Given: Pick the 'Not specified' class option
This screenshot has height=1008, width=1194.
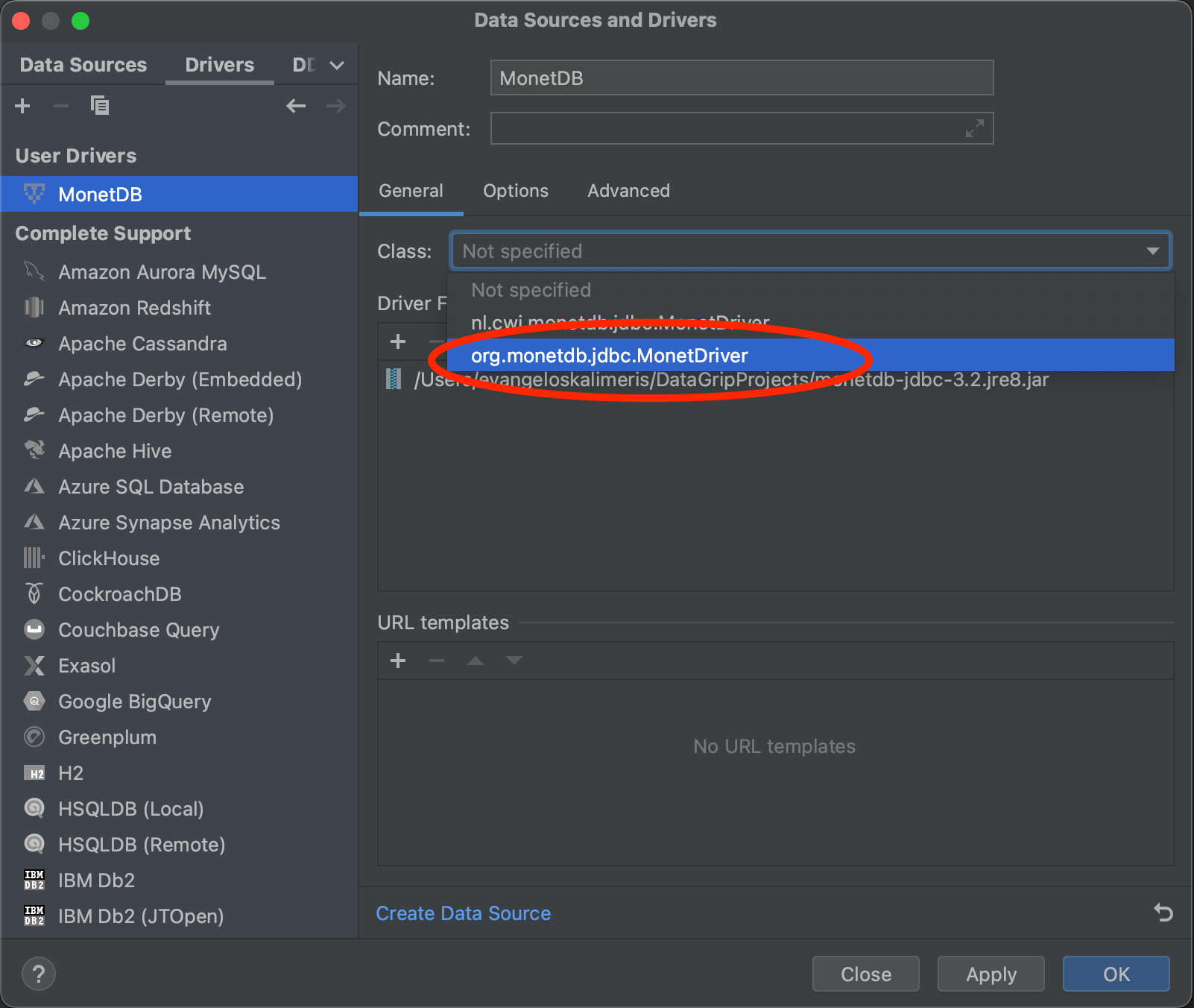Looking at the screenshot, I should pos(531,290).
